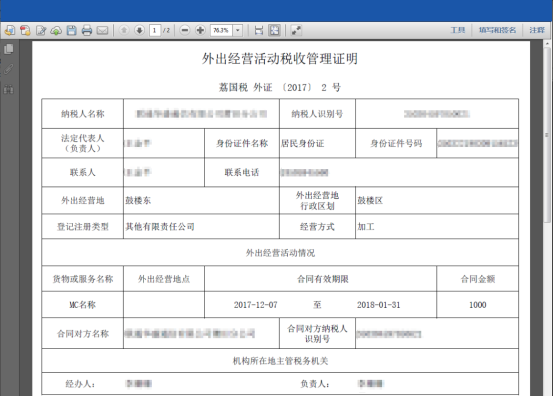Click the 纳税人名称 label cell

click(83, 114)
